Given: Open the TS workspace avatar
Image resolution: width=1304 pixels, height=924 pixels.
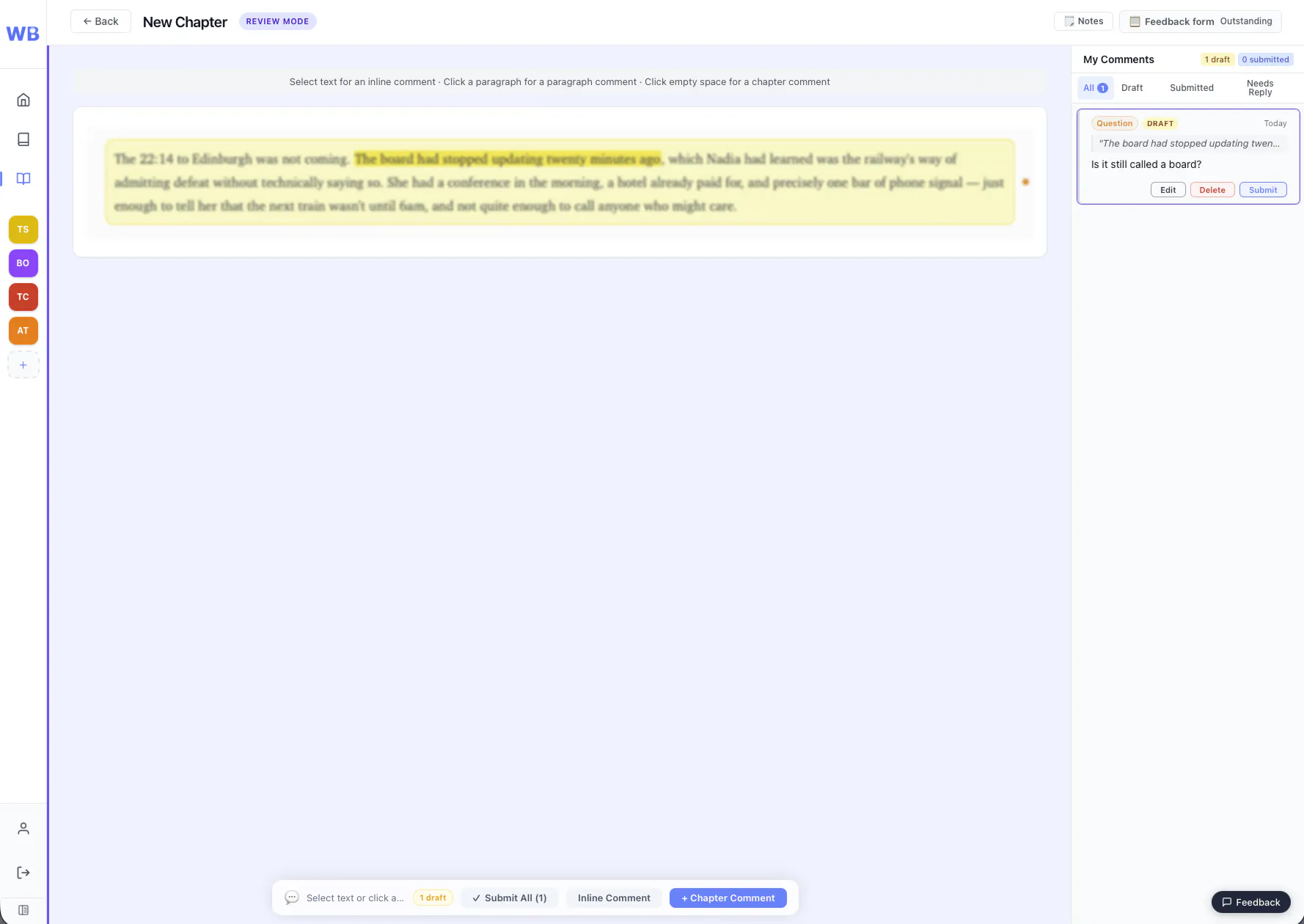Looking at the screenshot, I should [x=23, y=230].
